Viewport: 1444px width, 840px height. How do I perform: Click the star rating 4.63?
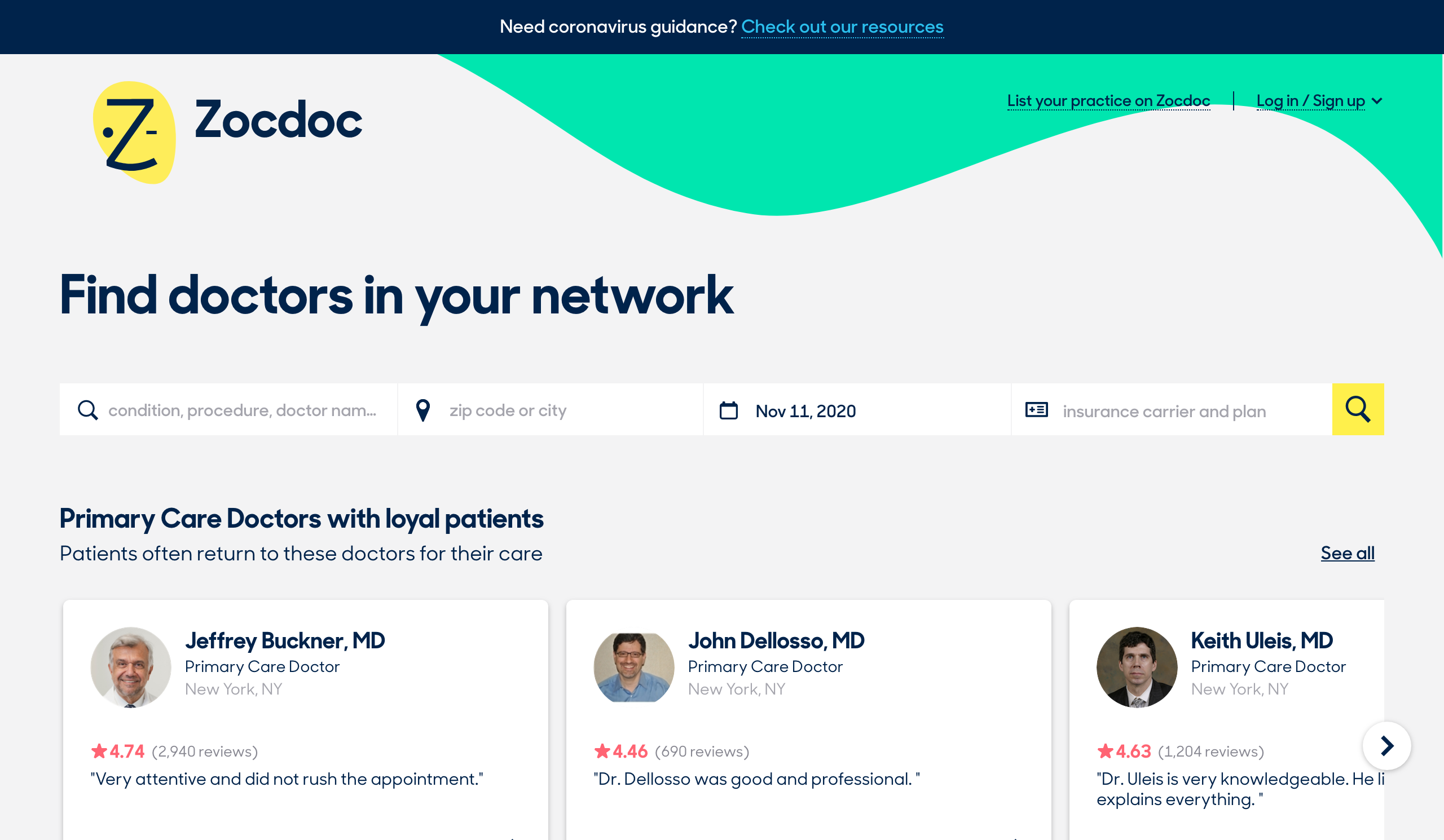click(x=1124, y=751)
